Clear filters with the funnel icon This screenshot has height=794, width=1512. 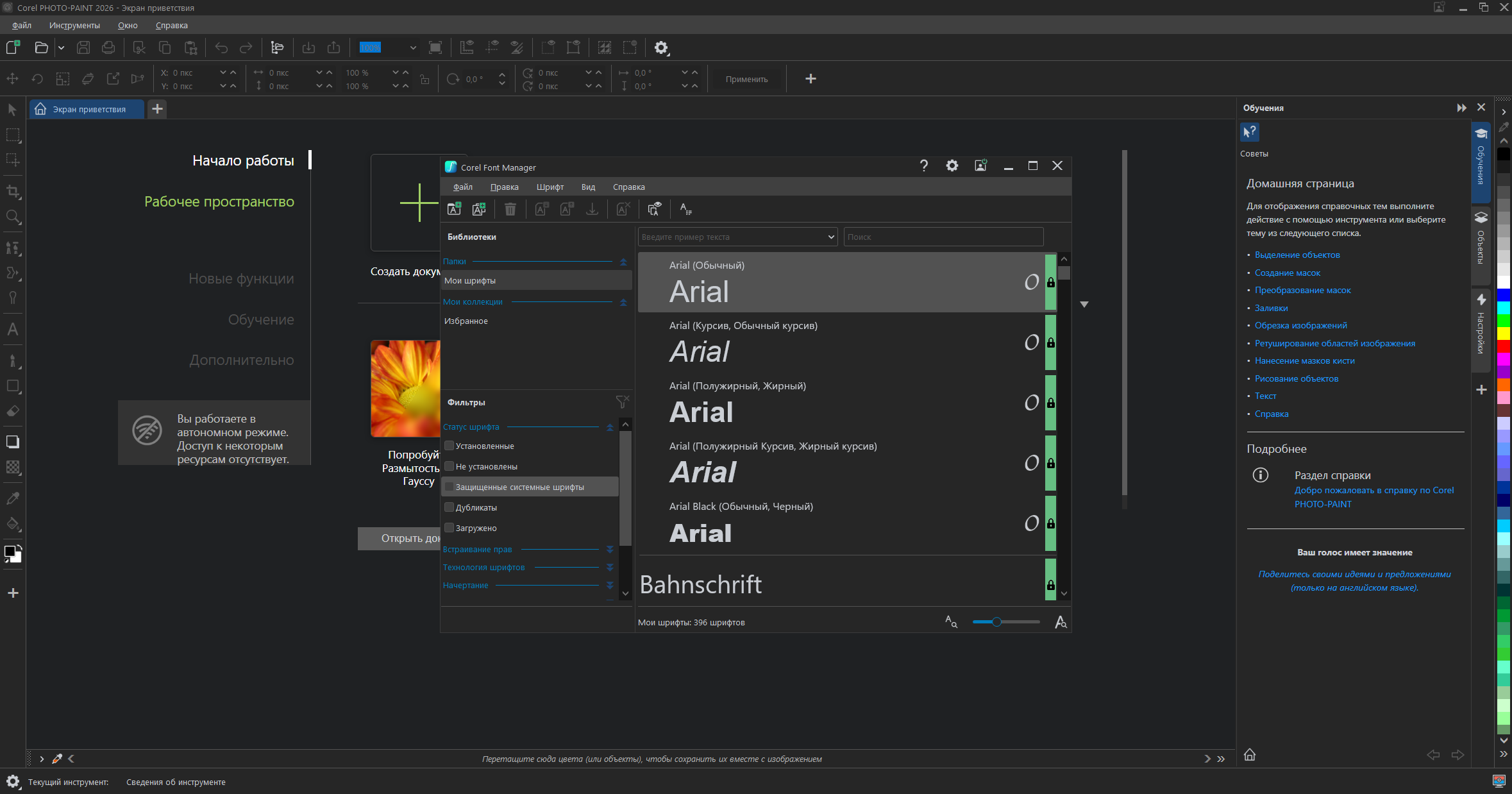[622, 401]
